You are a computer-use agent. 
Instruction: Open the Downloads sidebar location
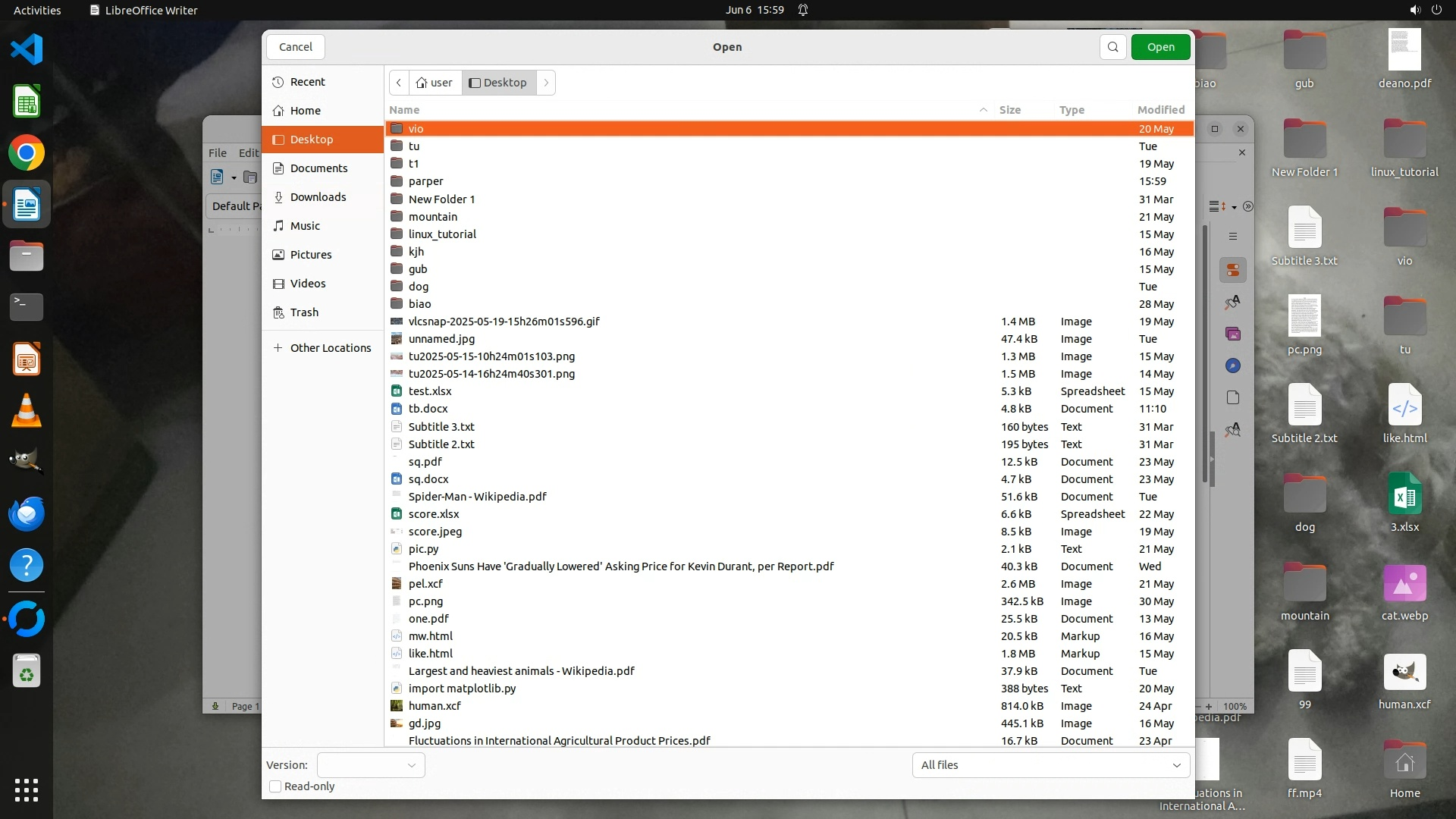(x=318, y=197)
